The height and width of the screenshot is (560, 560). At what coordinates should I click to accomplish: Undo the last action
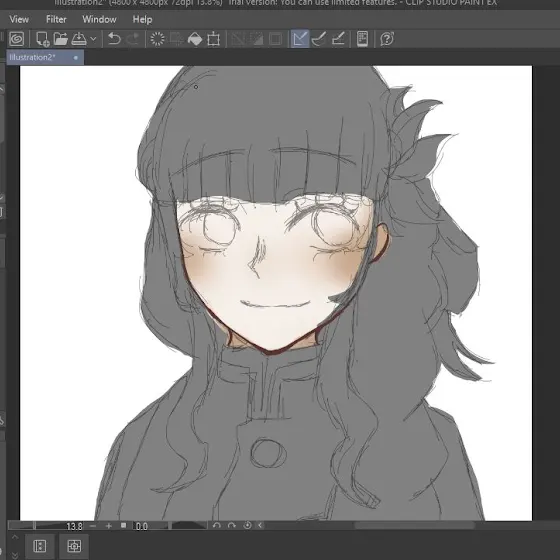pyautogui.click(x=114, y=39)
